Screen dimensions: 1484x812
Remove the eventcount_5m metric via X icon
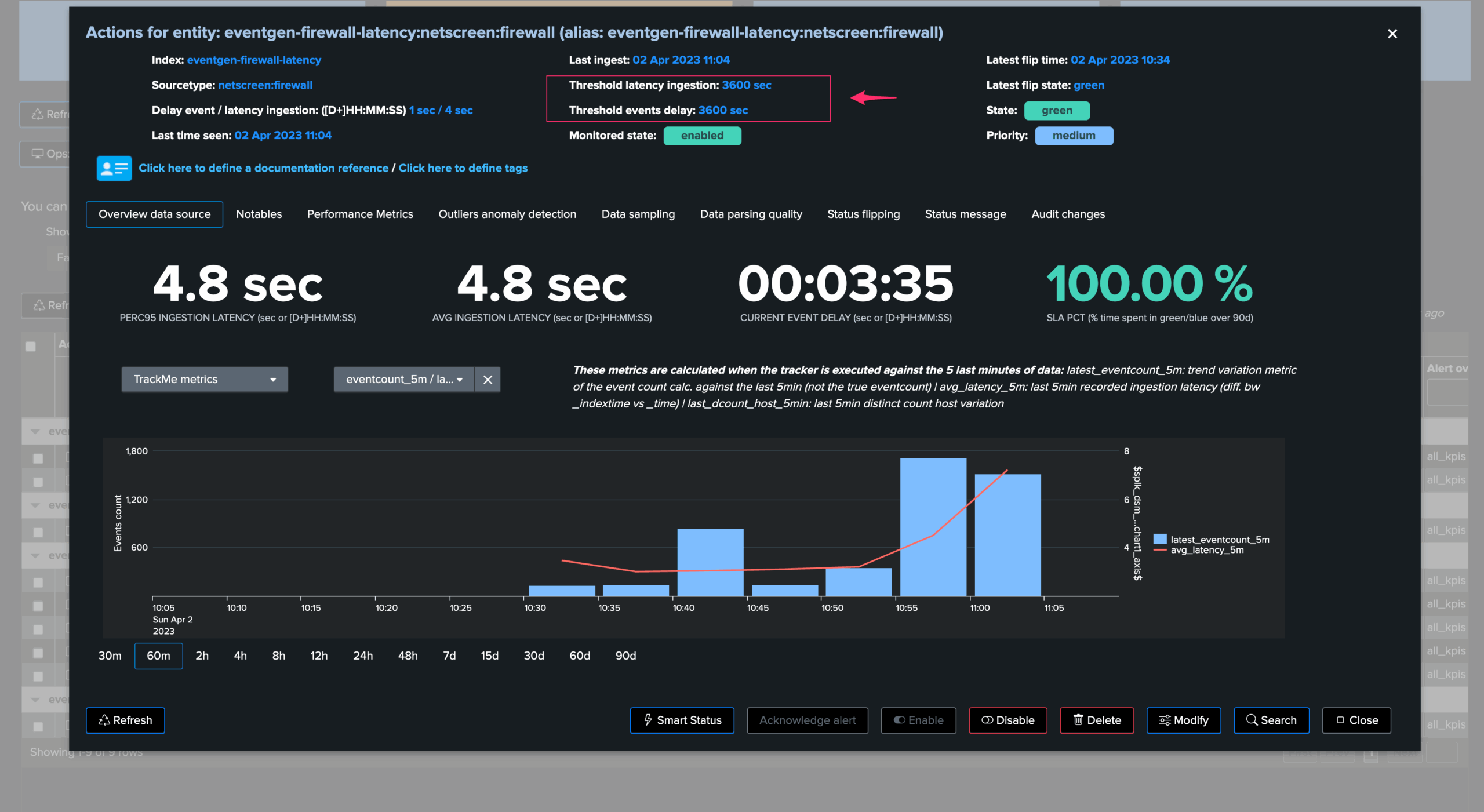click(x=488, y=379)
